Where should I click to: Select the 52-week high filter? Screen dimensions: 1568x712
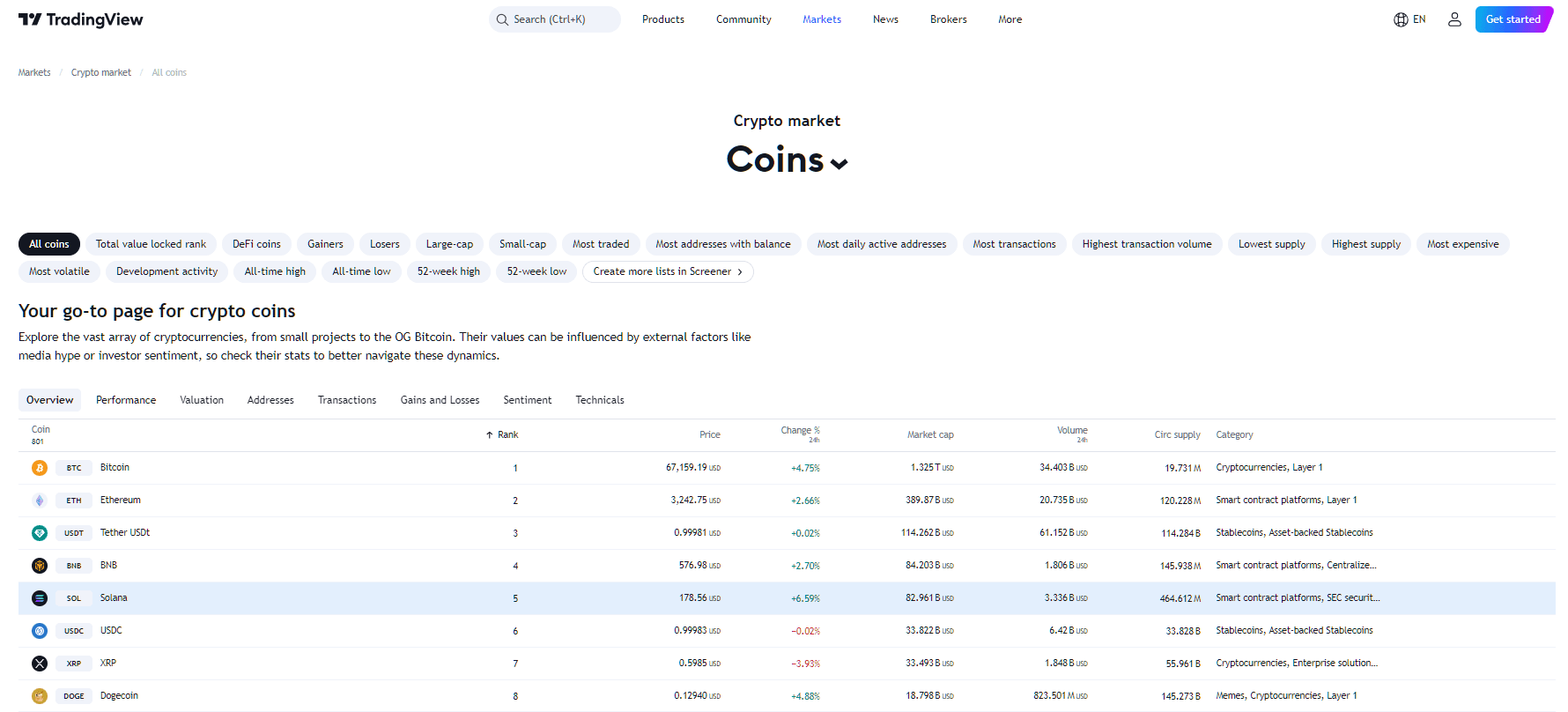(448, 271)
